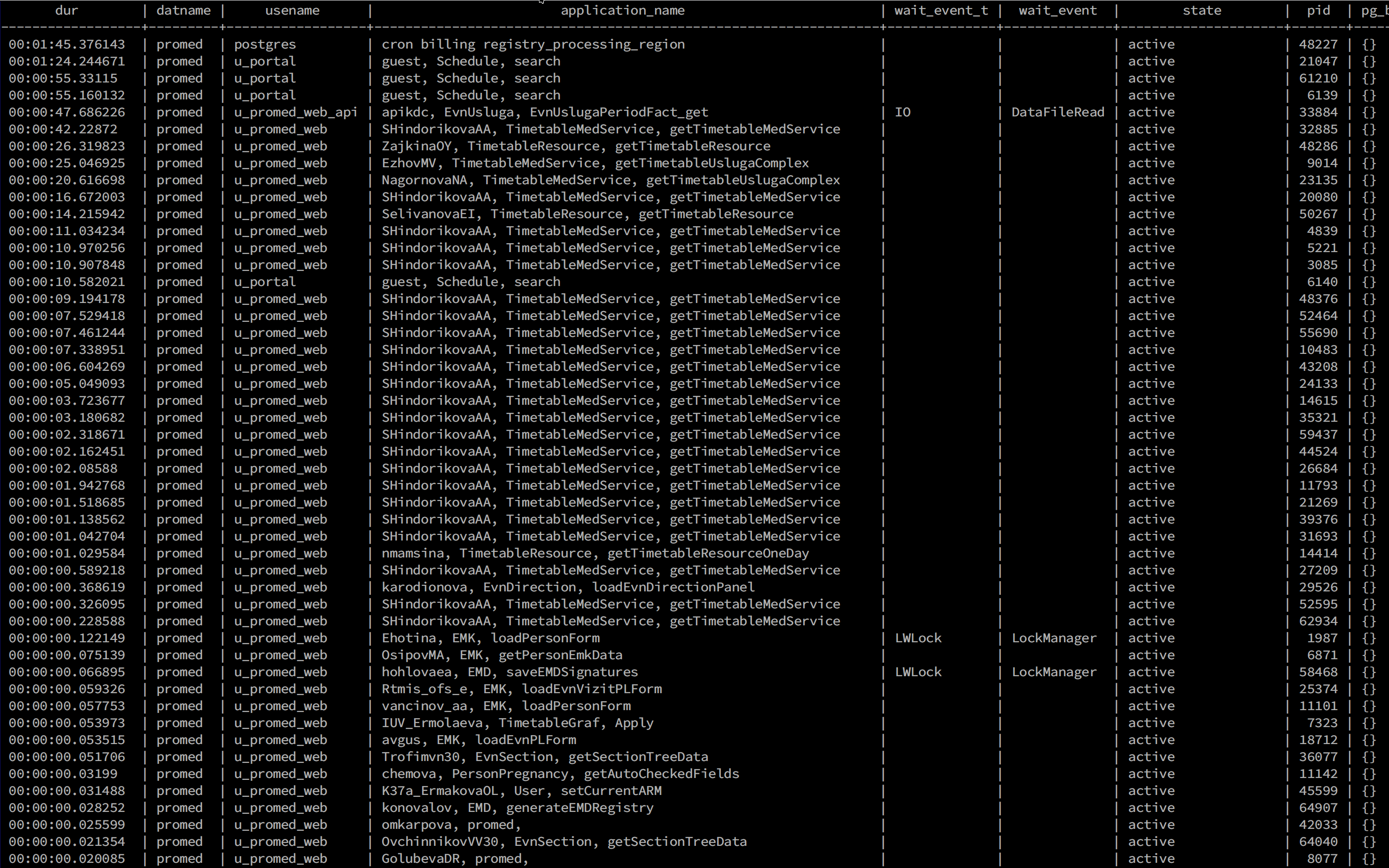Screen dimensions: 1389x868
Task: Click 'GolubevaDR, promed,' entry
Action: point(456,859)
